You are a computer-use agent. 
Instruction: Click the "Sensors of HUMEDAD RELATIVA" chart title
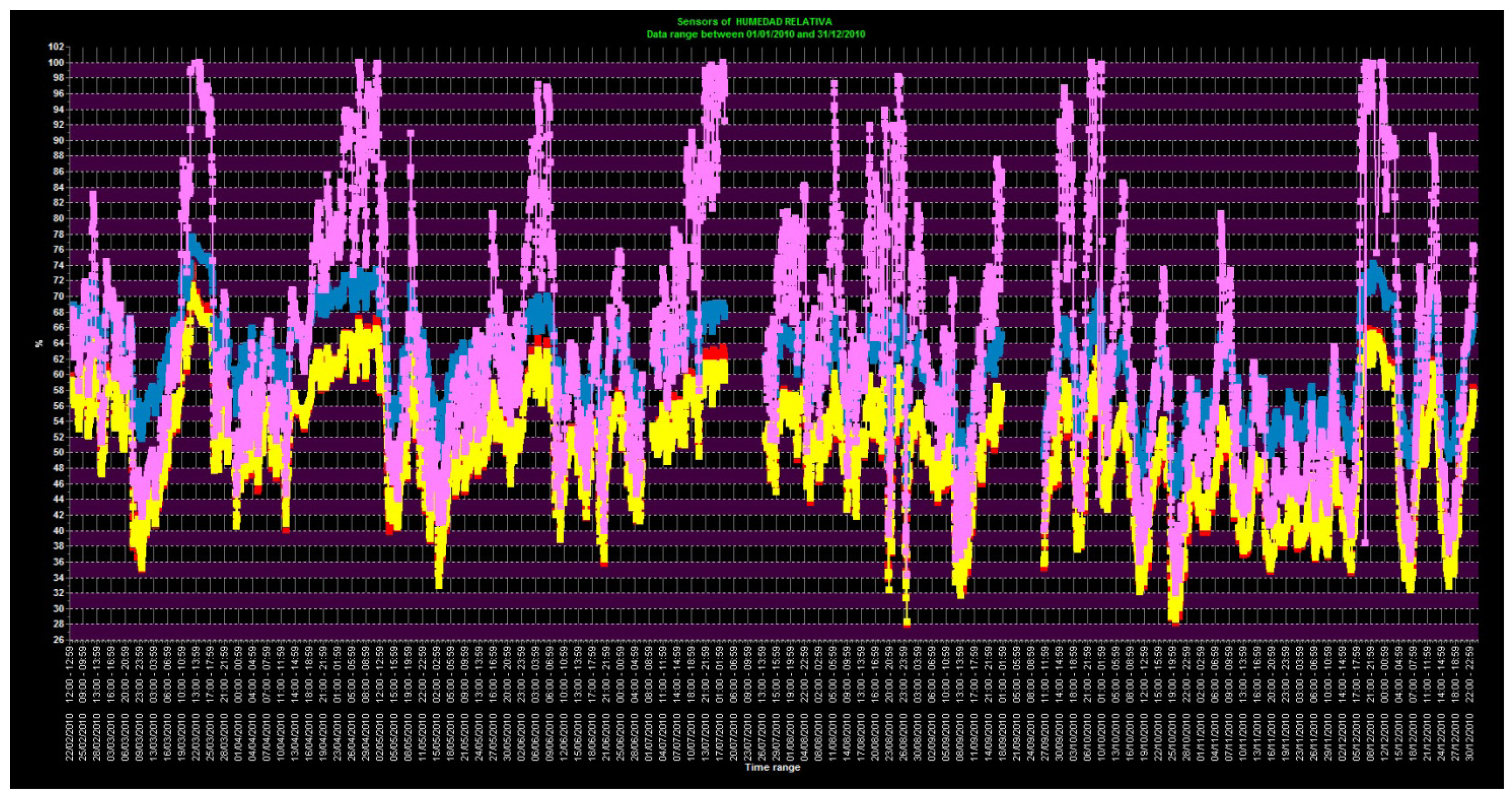754,22
